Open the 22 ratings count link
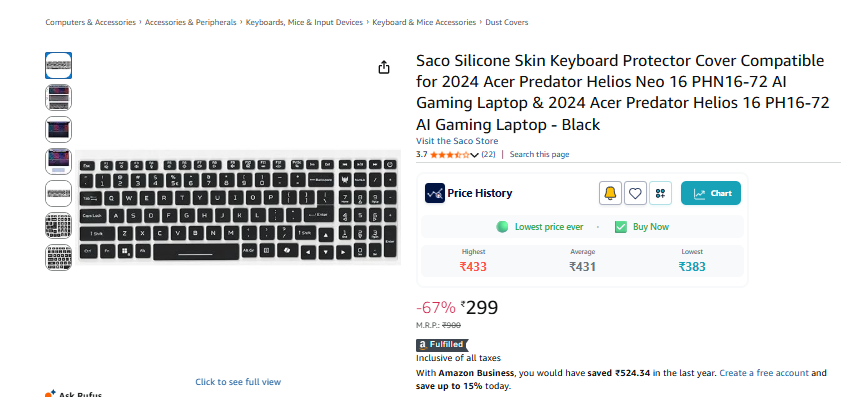This screenshot has height=397, width=848. pos(488,154)
